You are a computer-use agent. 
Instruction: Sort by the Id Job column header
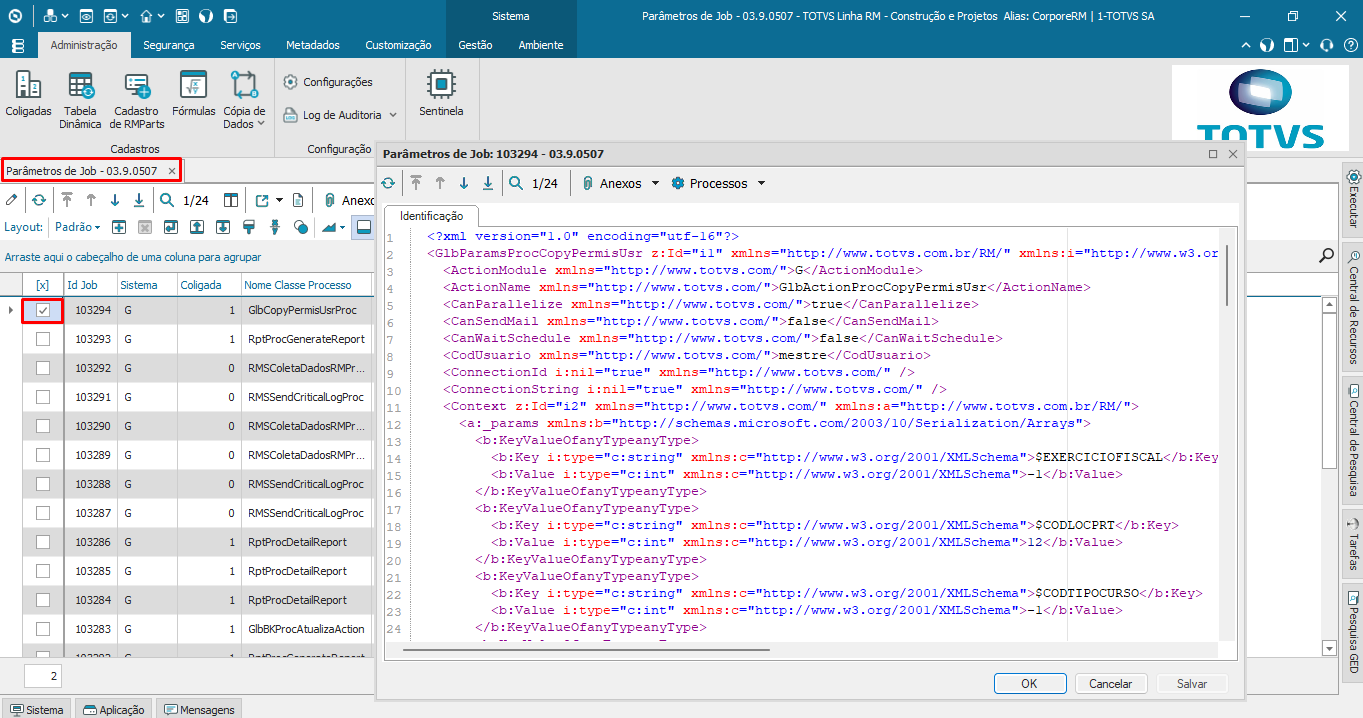[90, 285]
